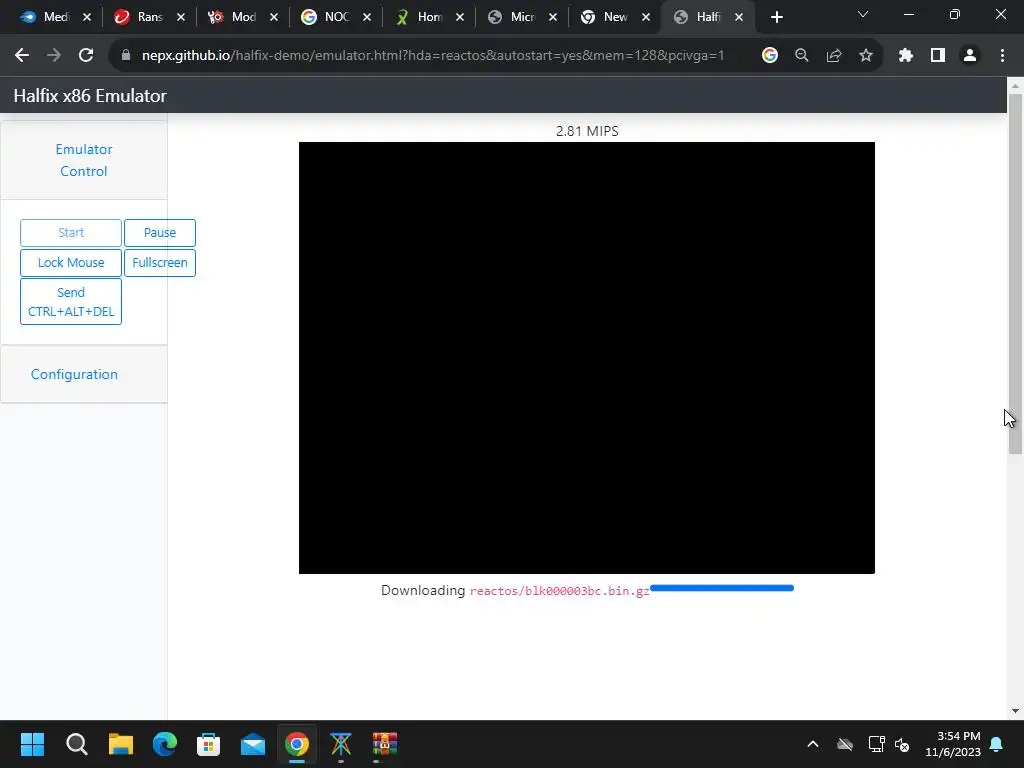Go forward with the browser forward arrow
Viewport: 1024px width, 768px height.
tap(54, 56)
